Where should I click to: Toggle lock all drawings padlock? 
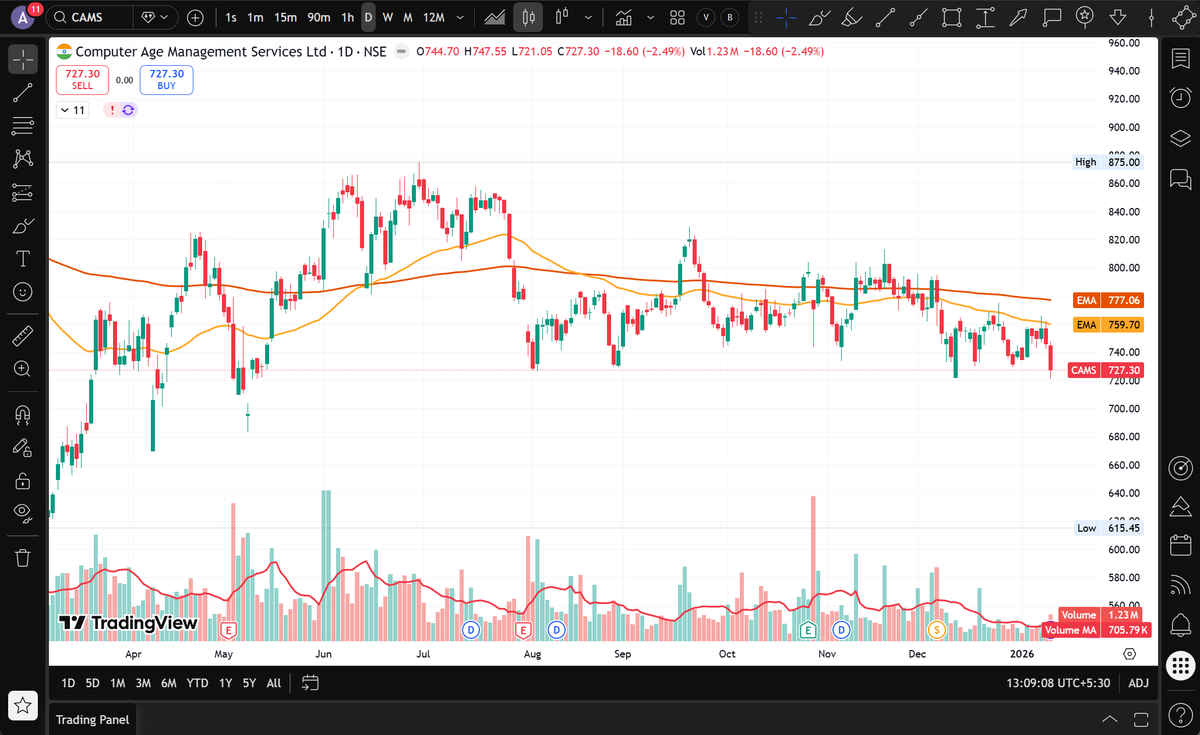(x=23, y=480)
